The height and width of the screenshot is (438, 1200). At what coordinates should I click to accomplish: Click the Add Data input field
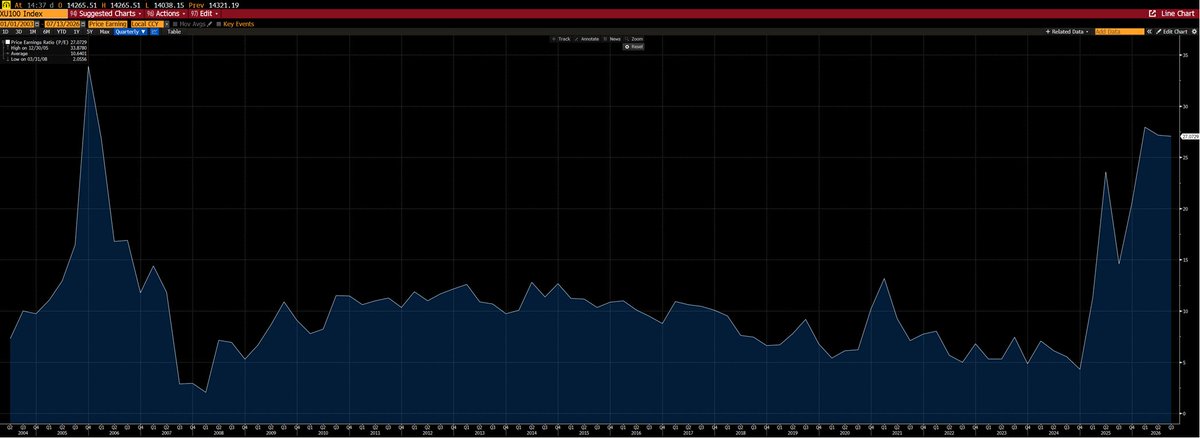pos(1120,32)
